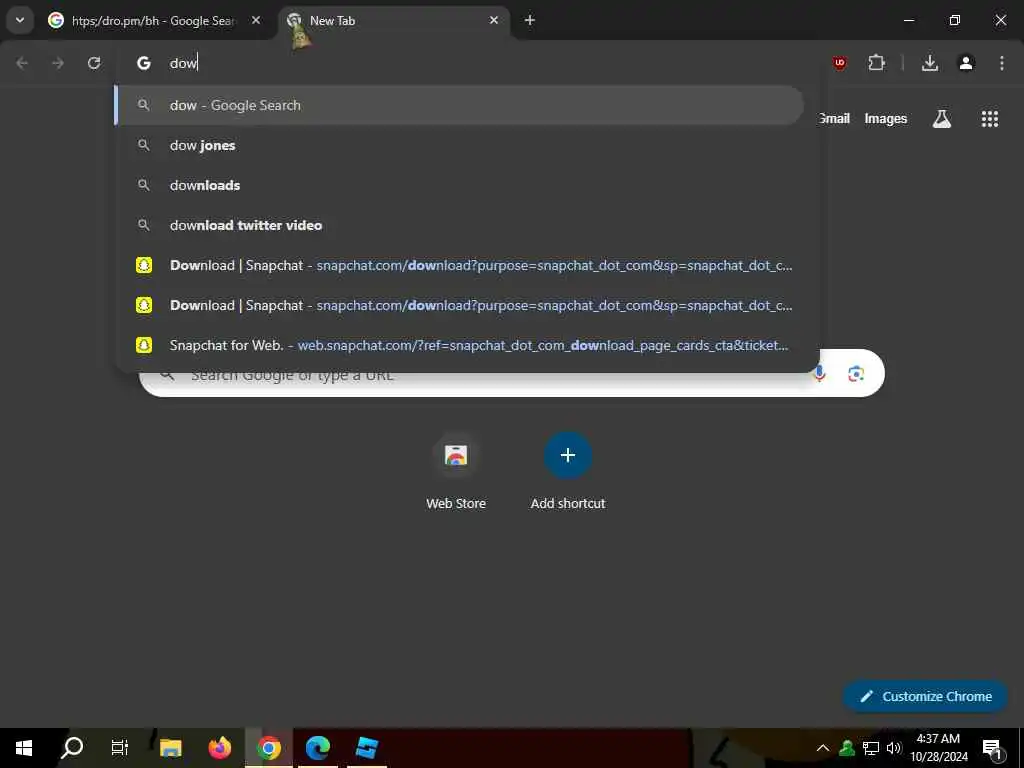Screen dimensions: 1024x768
Task: Start voice search with microphone icon
Action: point(819,374)
